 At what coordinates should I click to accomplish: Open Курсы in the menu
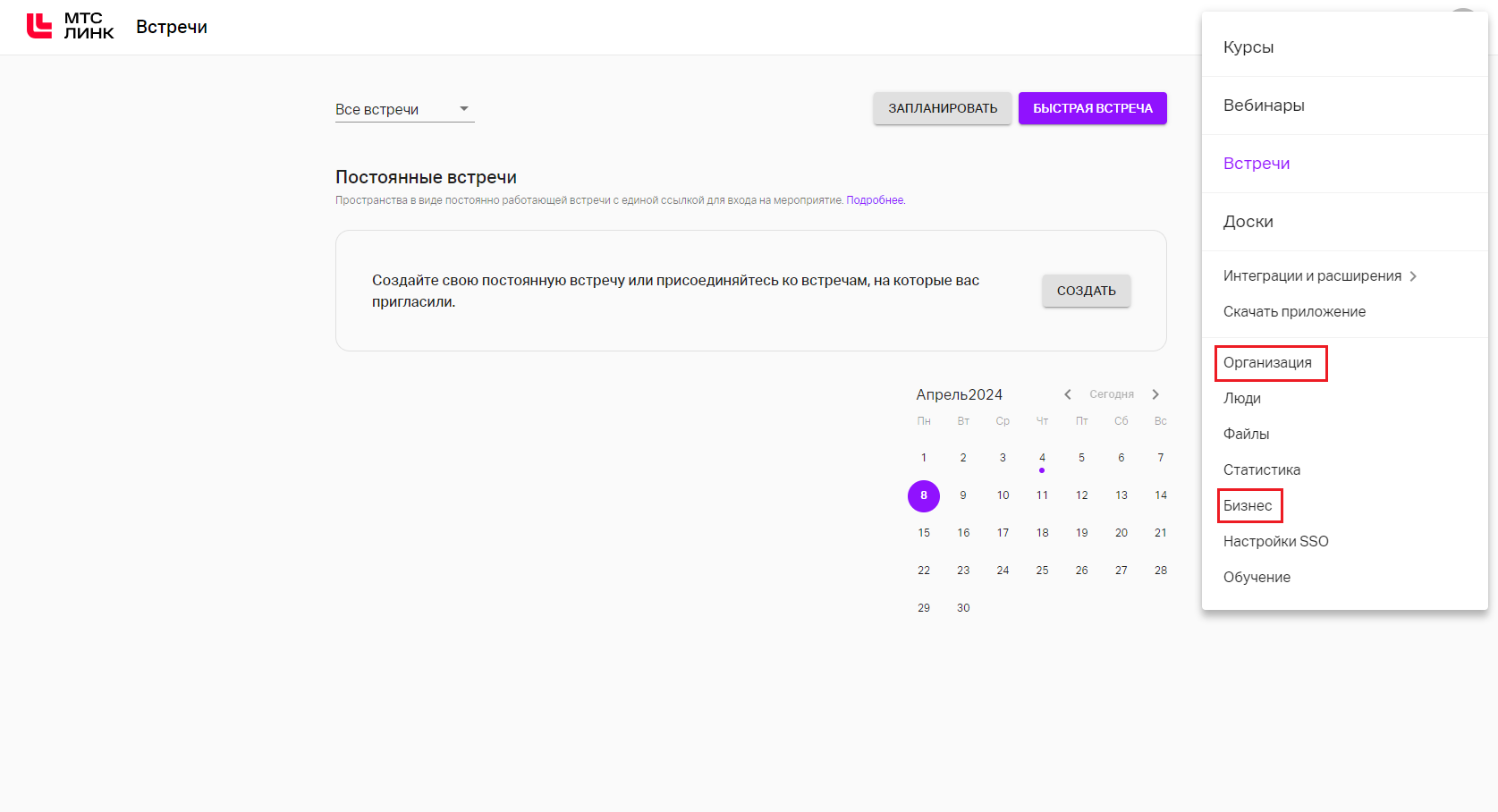click(x=1248, y=47)
